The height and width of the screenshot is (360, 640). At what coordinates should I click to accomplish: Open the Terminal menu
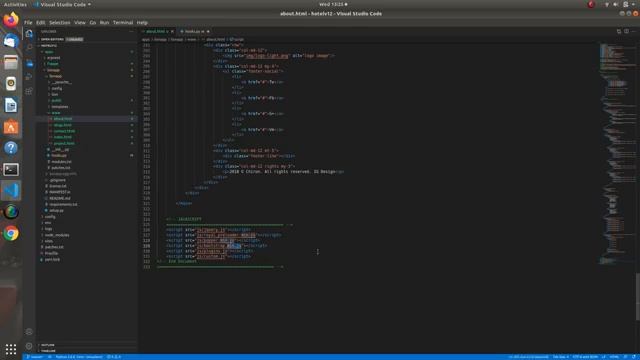123,22
